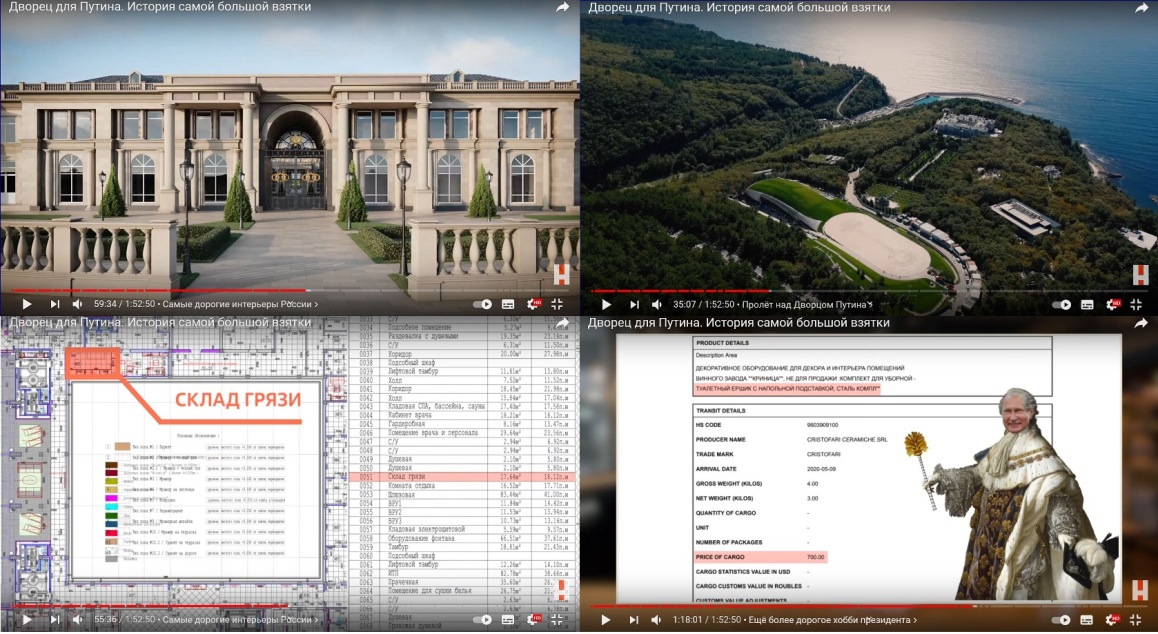Seek on the progress bar of the 55:36 player
The width and height of the screenshot is (1158, 634).
(290, 607)
